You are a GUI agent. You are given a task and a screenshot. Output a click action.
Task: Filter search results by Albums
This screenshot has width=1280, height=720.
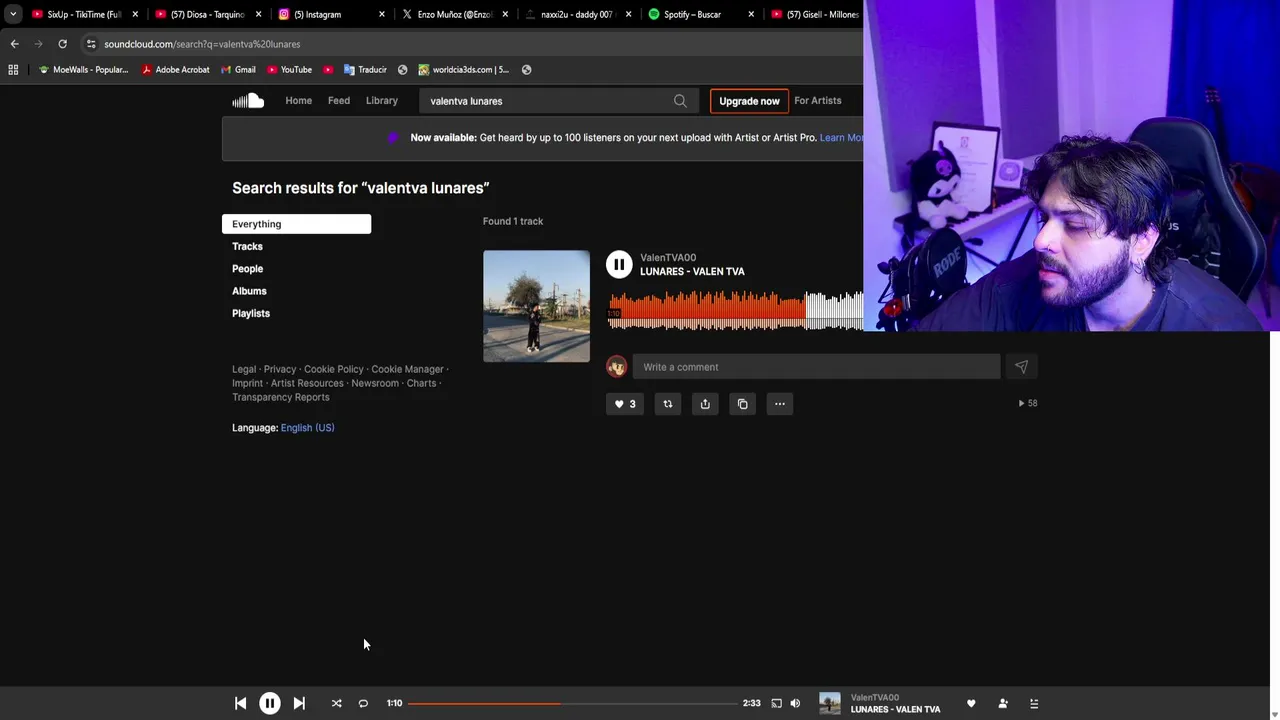point(249,291)
